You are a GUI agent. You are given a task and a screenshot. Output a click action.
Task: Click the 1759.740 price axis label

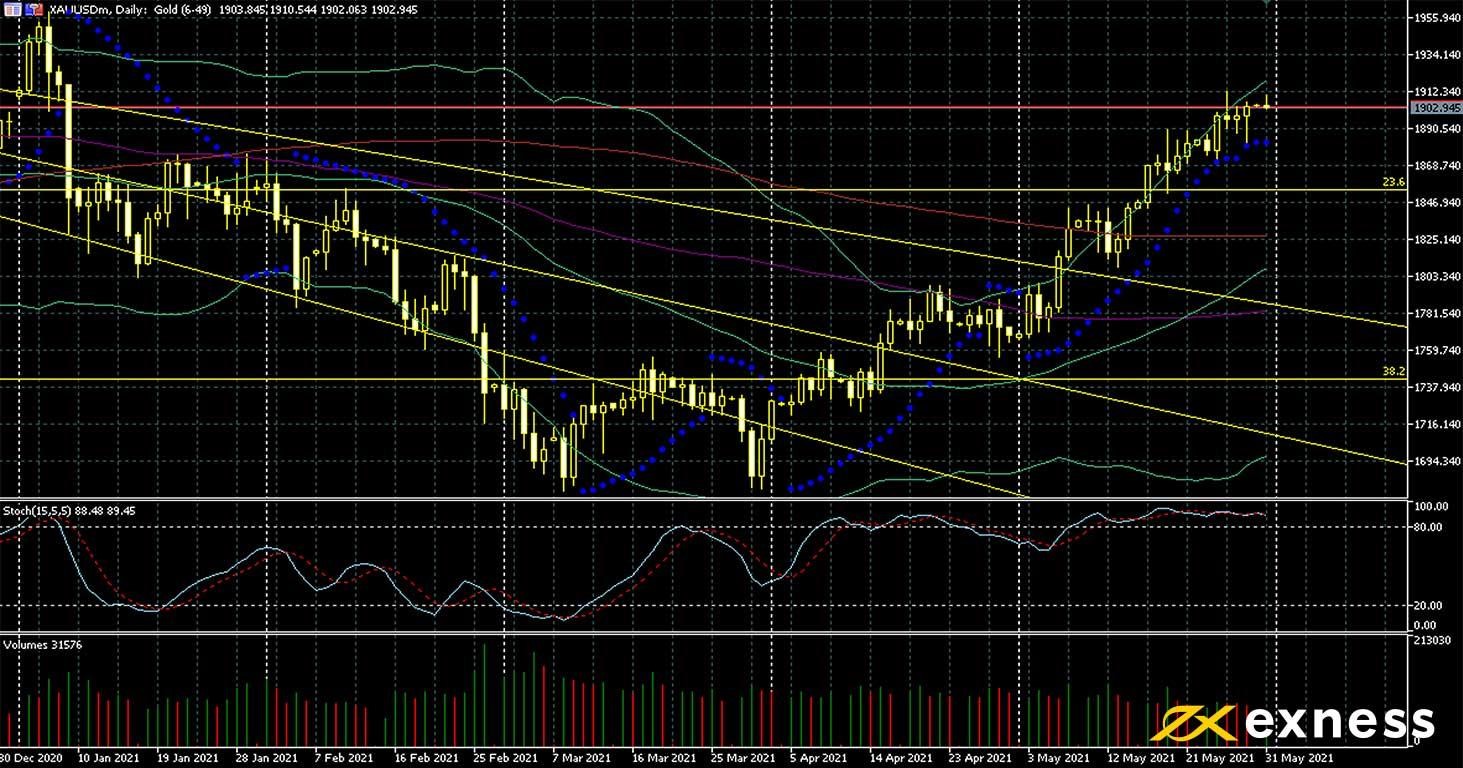[x=1438, y=351]
